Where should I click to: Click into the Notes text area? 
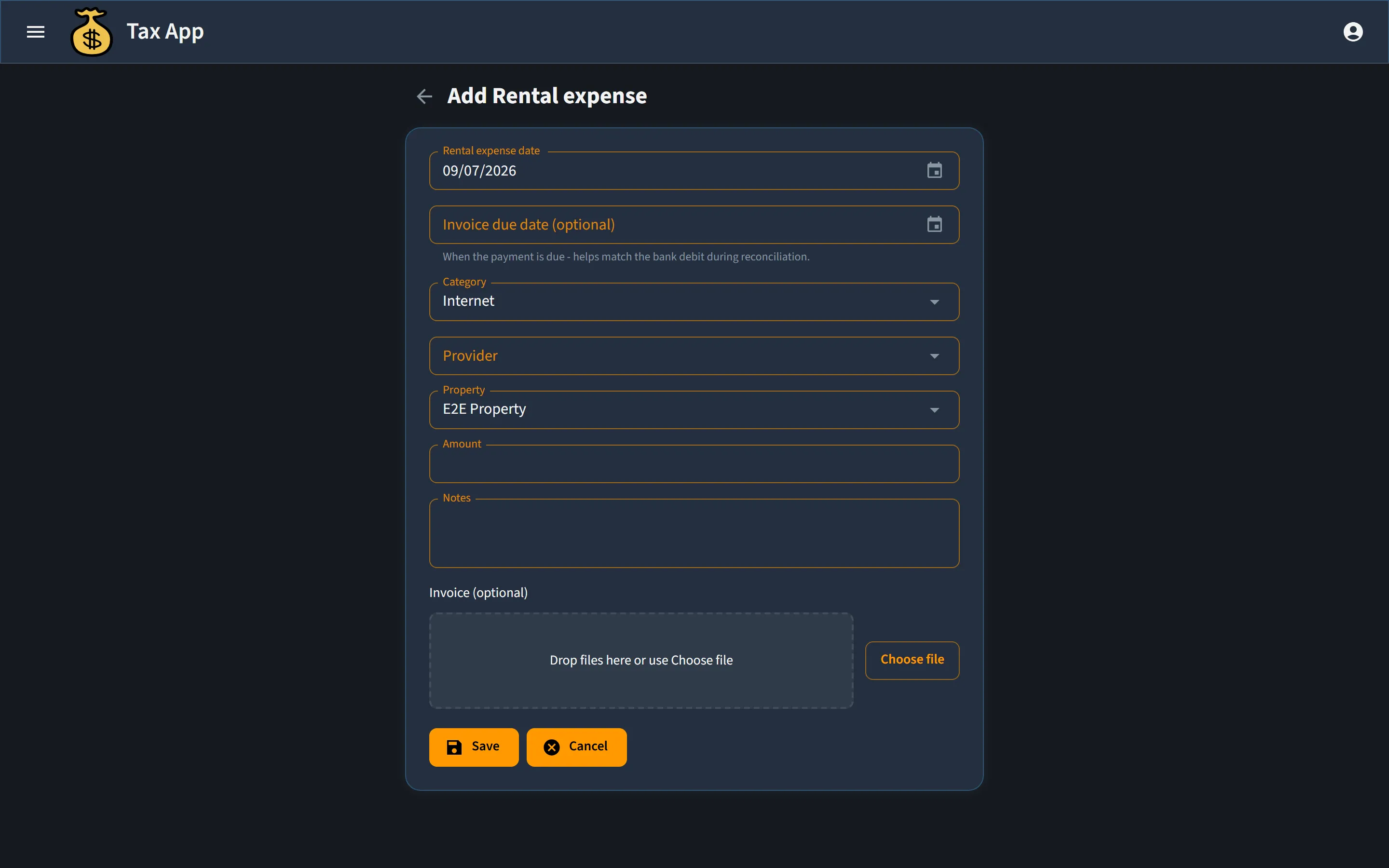click(x=694, y=533)
